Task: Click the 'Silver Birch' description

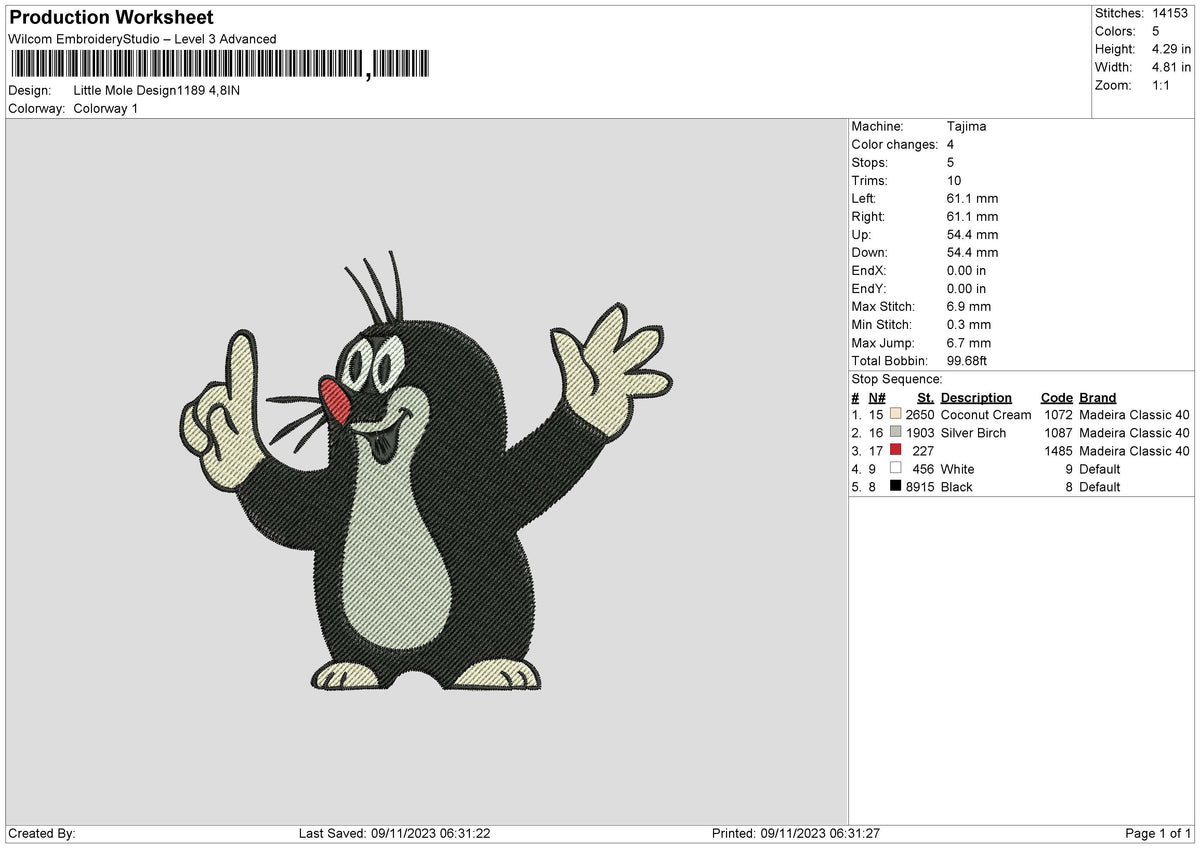Action: pyautogui.click(x=973, y=432)
